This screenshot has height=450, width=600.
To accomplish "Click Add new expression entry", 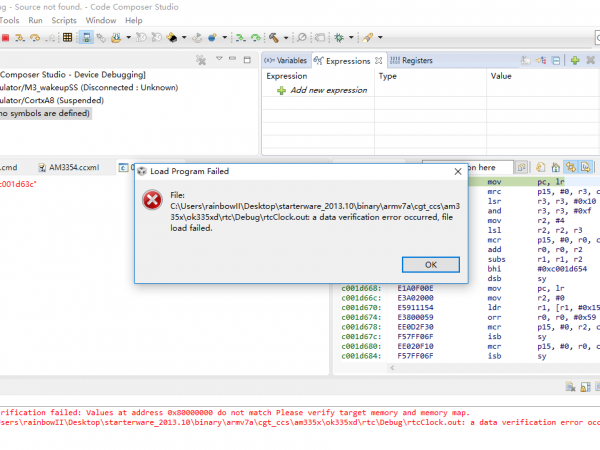I will pyautogui.click(x=327, y=91).
